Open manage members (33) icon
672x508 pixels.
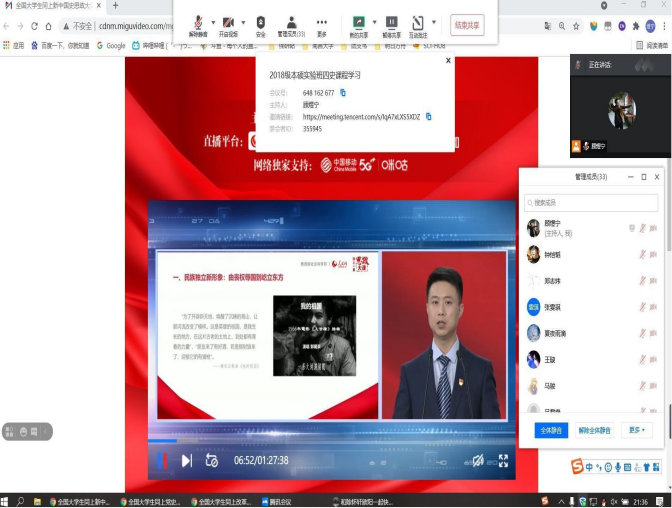point(291,24)
